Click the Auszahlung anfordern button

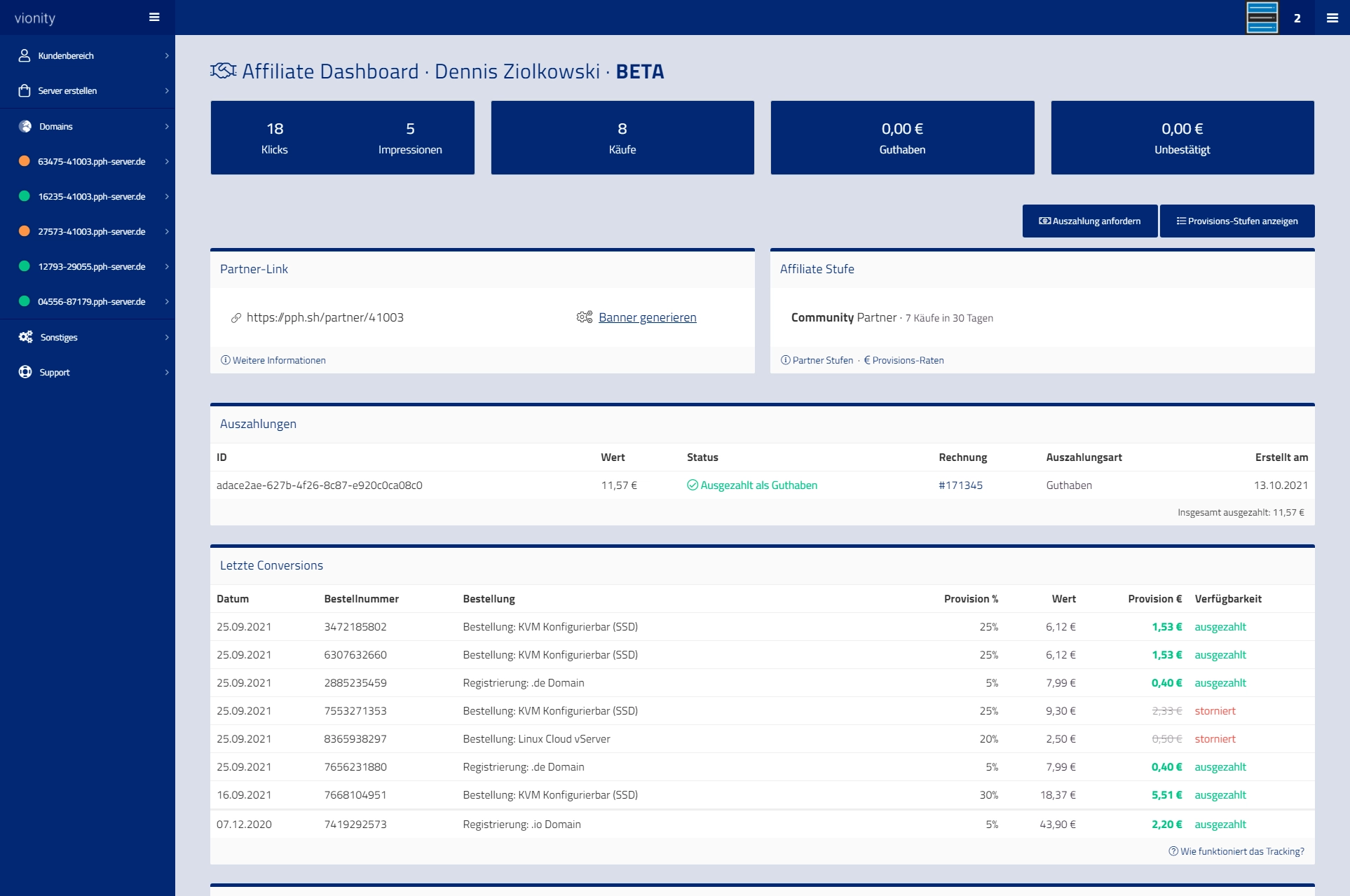pyautogui.click(x=1089, y=221)
